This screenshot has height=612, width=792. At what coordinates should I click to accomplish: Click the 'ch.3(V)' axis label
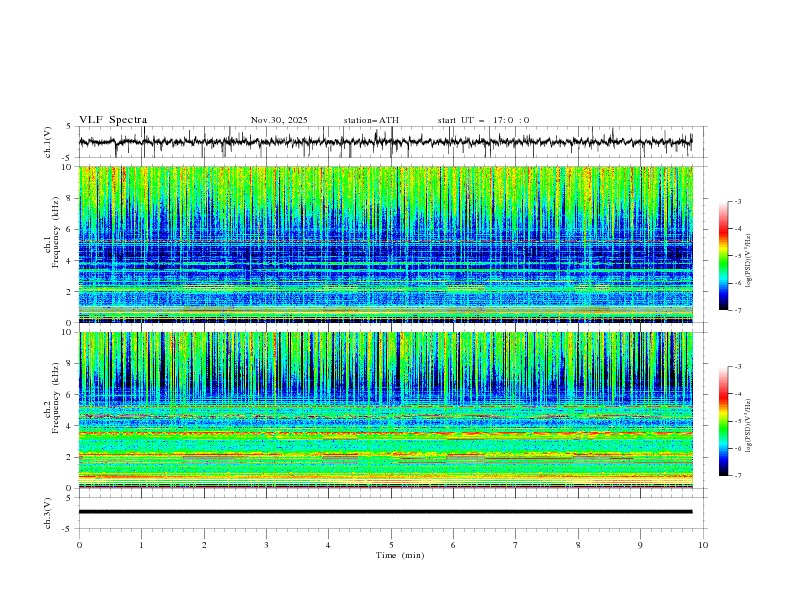(48, 513)
